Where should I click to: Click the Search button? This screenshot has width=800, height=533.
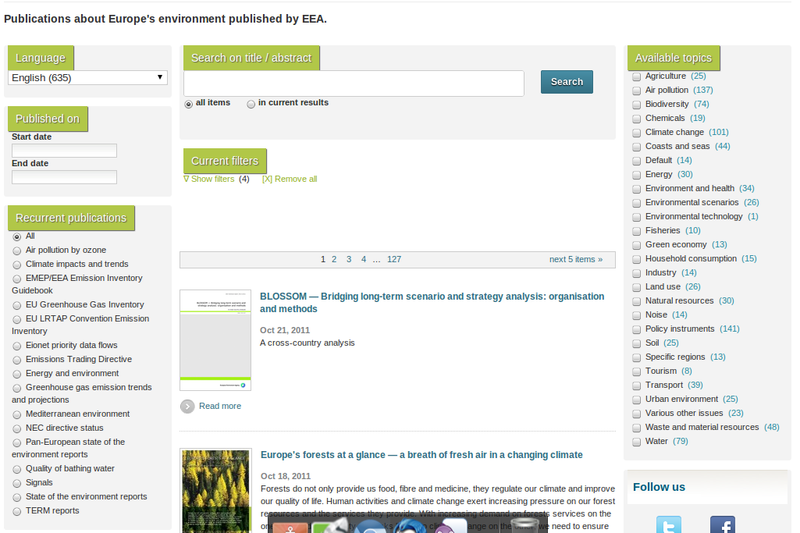click(x=566, y=82)
